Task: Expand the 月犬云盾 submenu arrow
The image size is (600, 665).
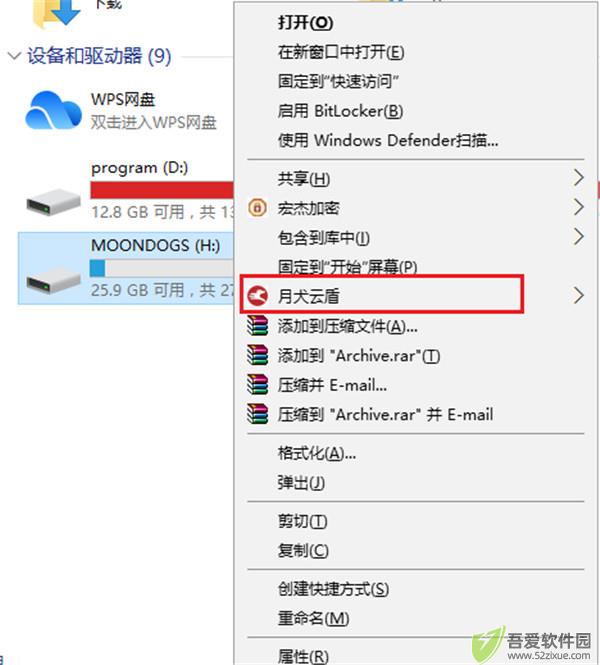Action: (x=579, y=296)
